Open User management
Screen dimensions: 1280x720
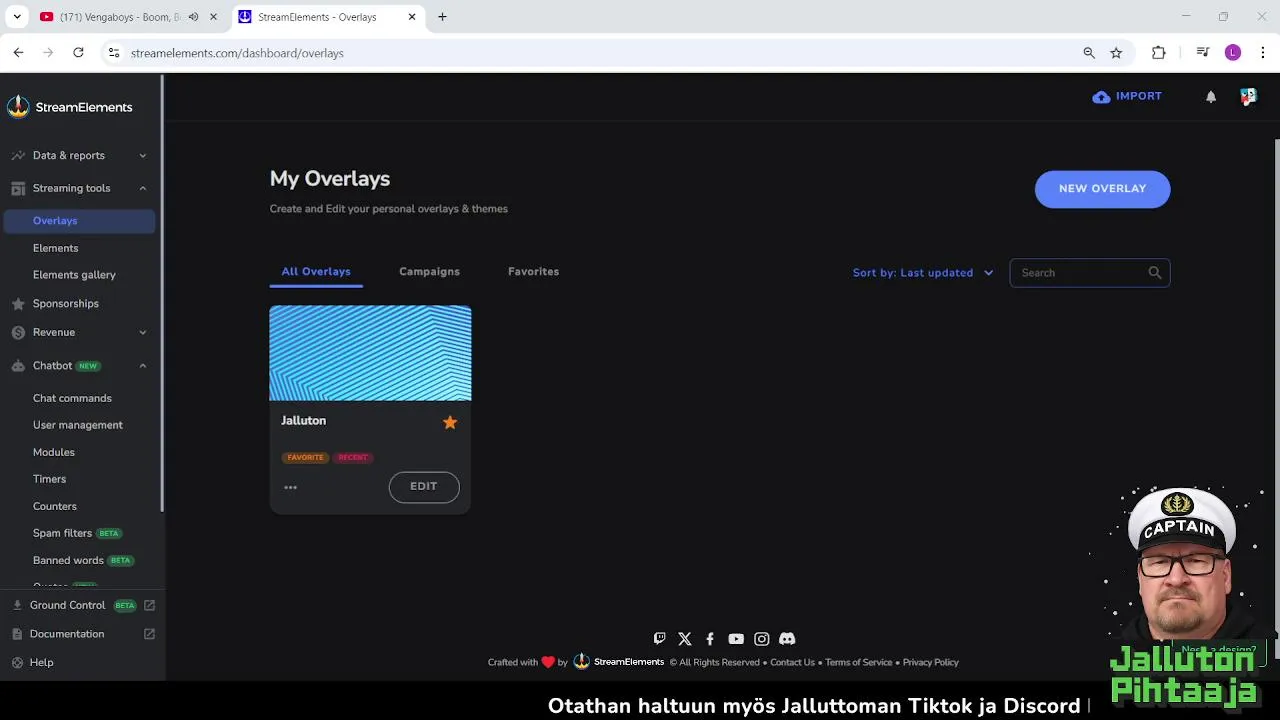point(78,425)
